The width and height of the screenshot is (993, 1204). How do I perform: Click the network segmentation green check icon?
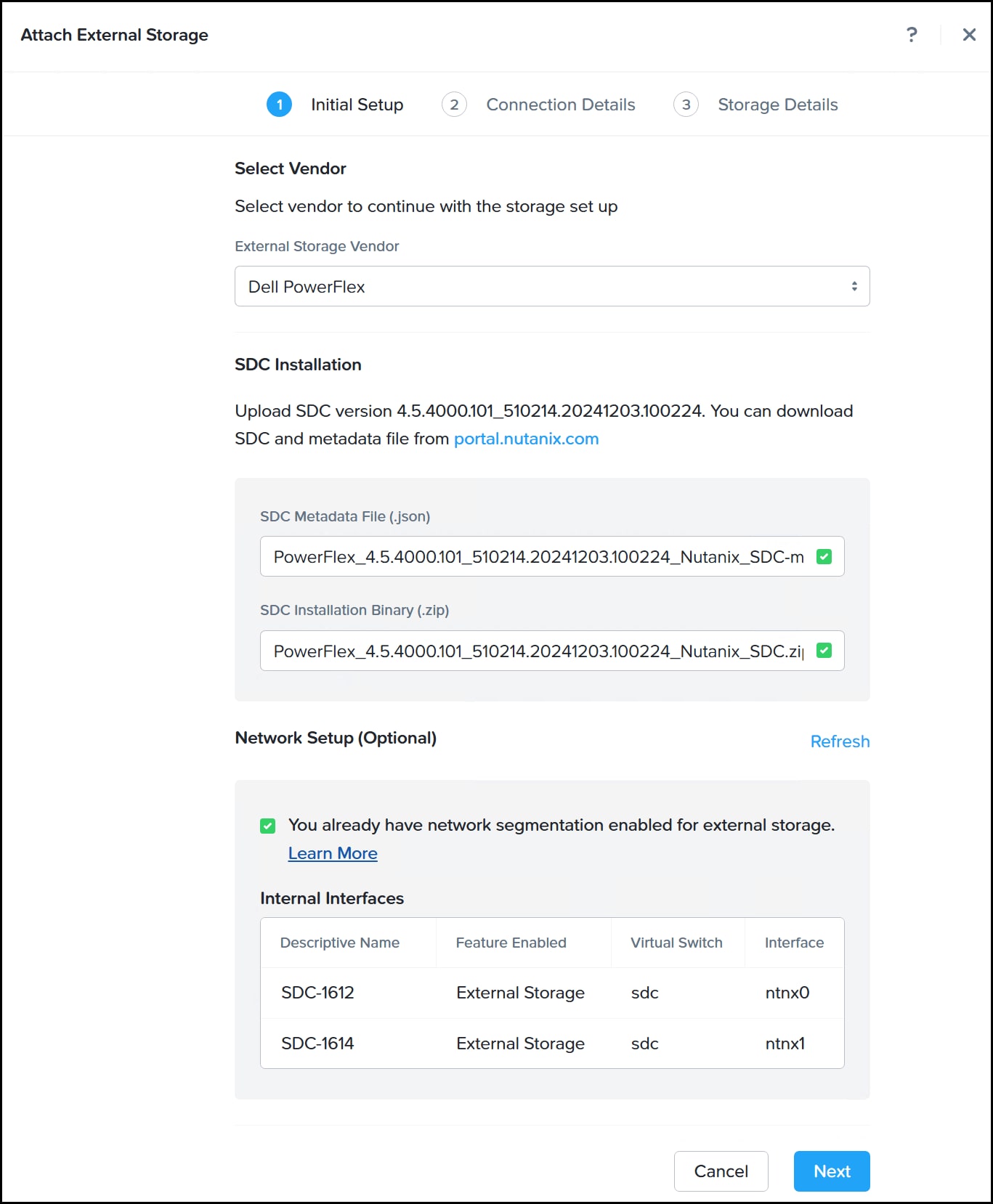point(267,826)
